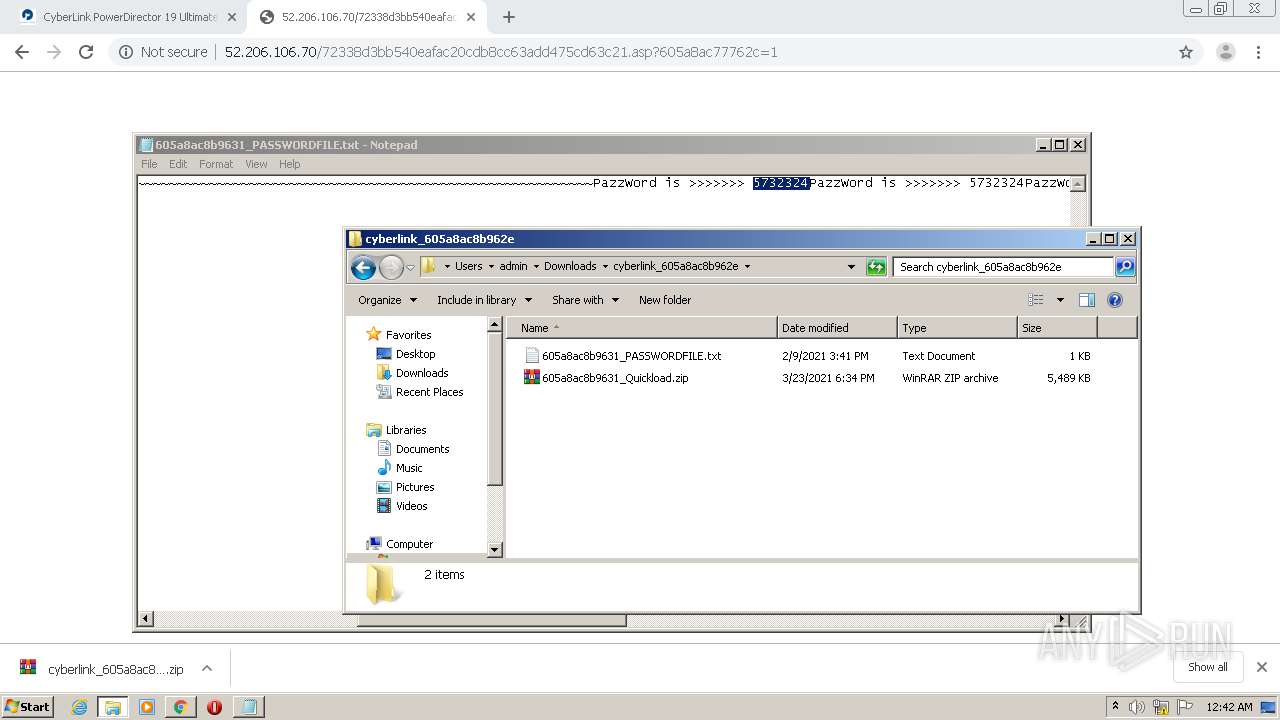The height and width of the screenshot is (720, 1280).
Task: Sort files by Name column header
Action: click(642, 328)
